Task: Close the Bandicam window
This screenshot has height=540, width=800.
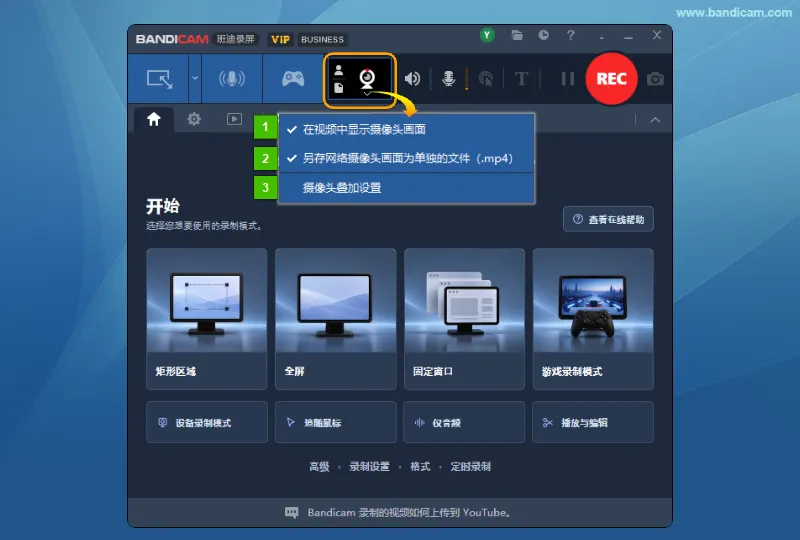Action: [x=657, y=35]
